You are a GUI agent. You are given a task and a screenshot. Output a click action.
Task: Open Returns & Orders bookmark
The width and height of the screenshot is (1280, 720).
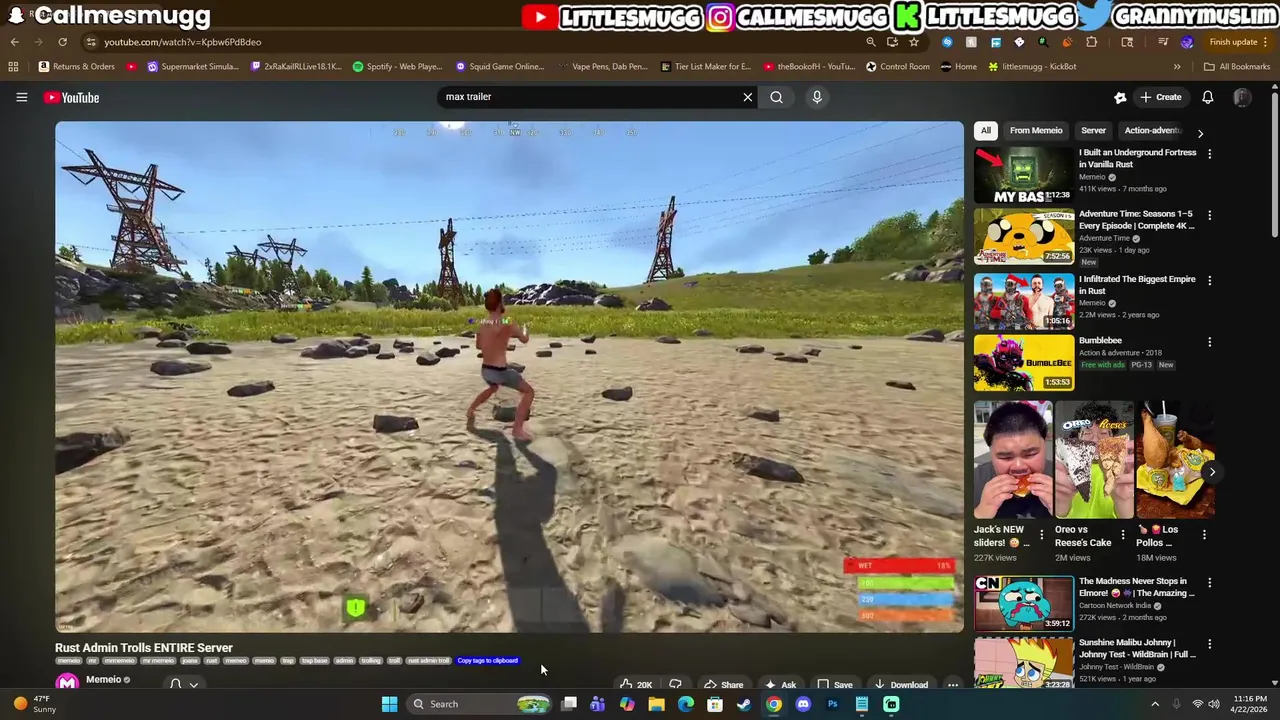[x=77, y=67]
